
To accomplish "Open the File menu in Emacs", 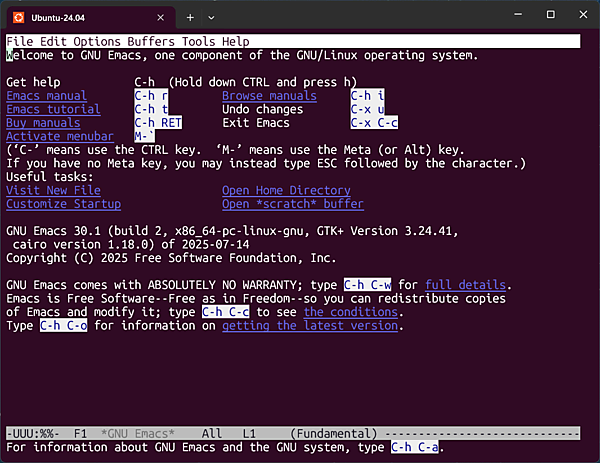I will [x=20, y=41].
